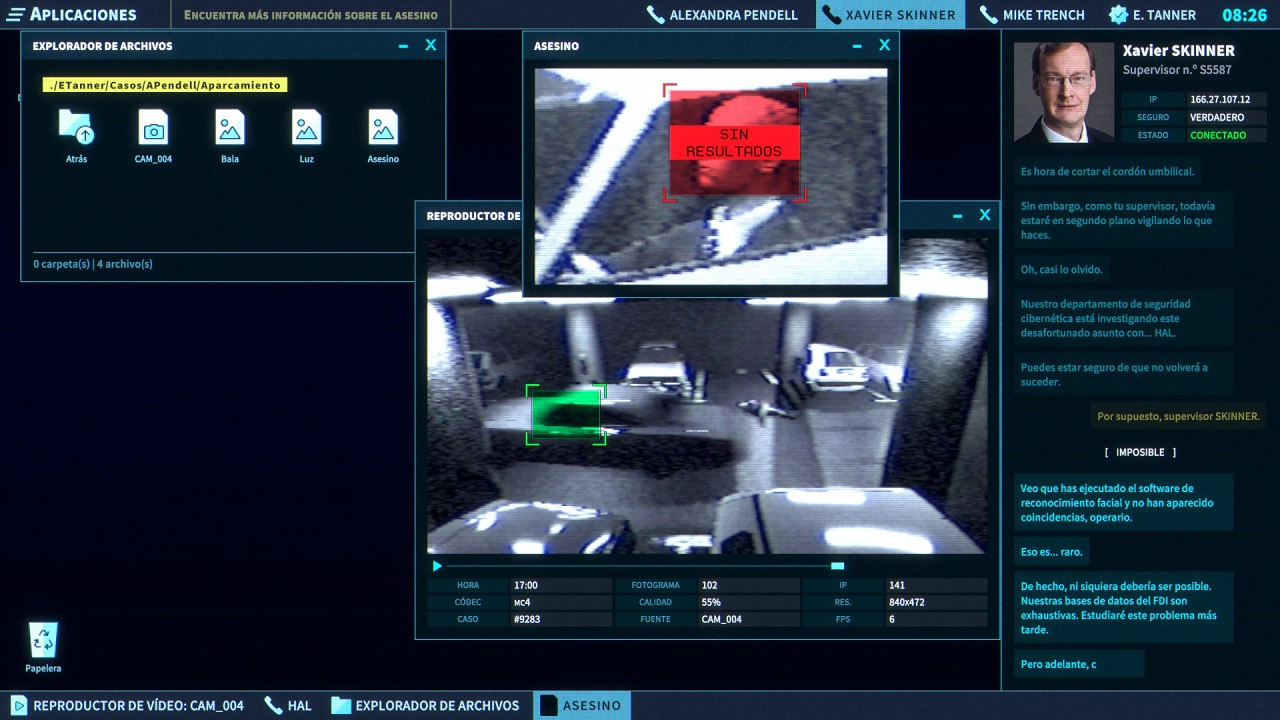Click the message "Por supuesto, supervisor SKINNER."
Image resolution: width=1280 pixels, height=720 pixels.
1178,416
